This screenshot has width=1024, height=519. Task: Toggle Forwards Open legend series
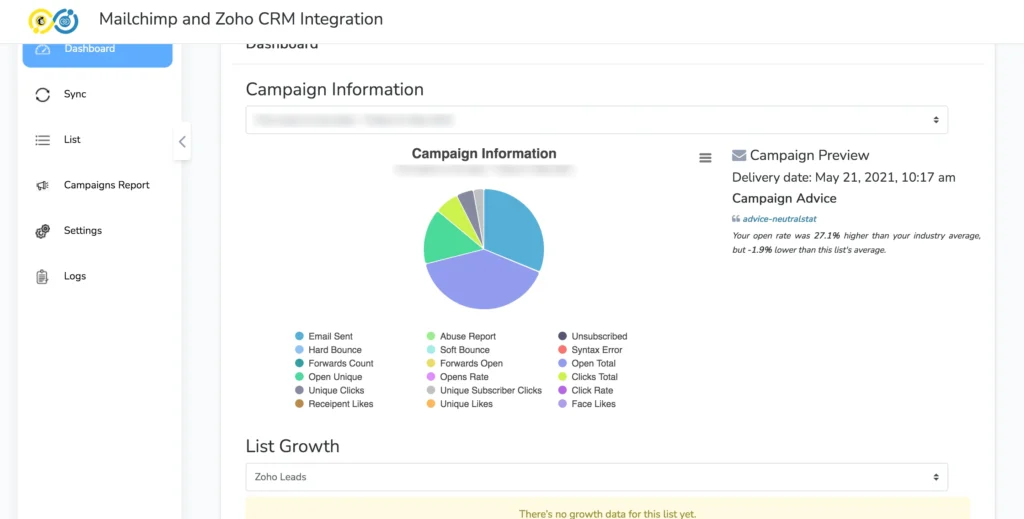click(465, 364)
